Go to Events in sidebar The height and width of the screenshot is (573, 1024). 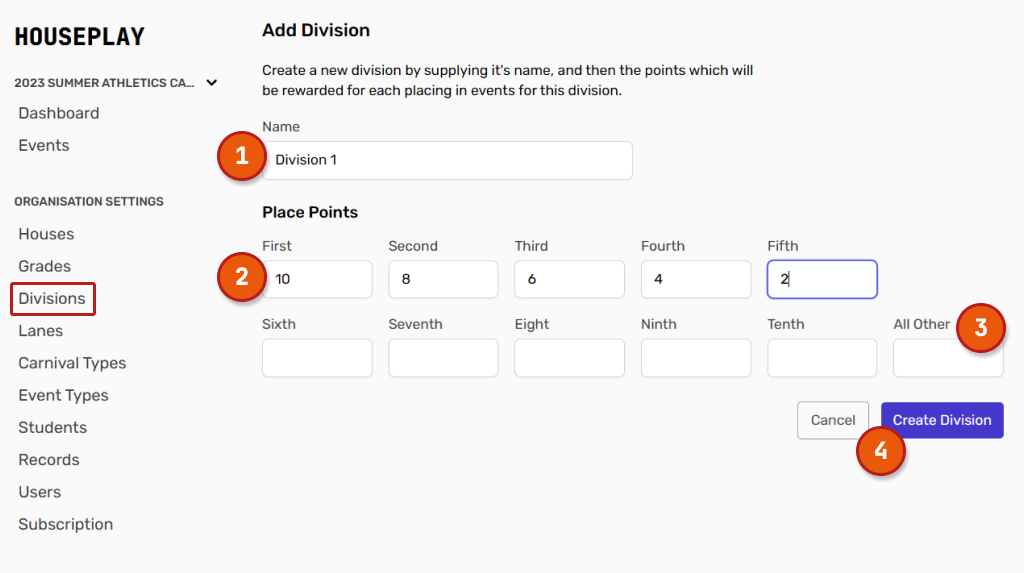coord(44,145)
